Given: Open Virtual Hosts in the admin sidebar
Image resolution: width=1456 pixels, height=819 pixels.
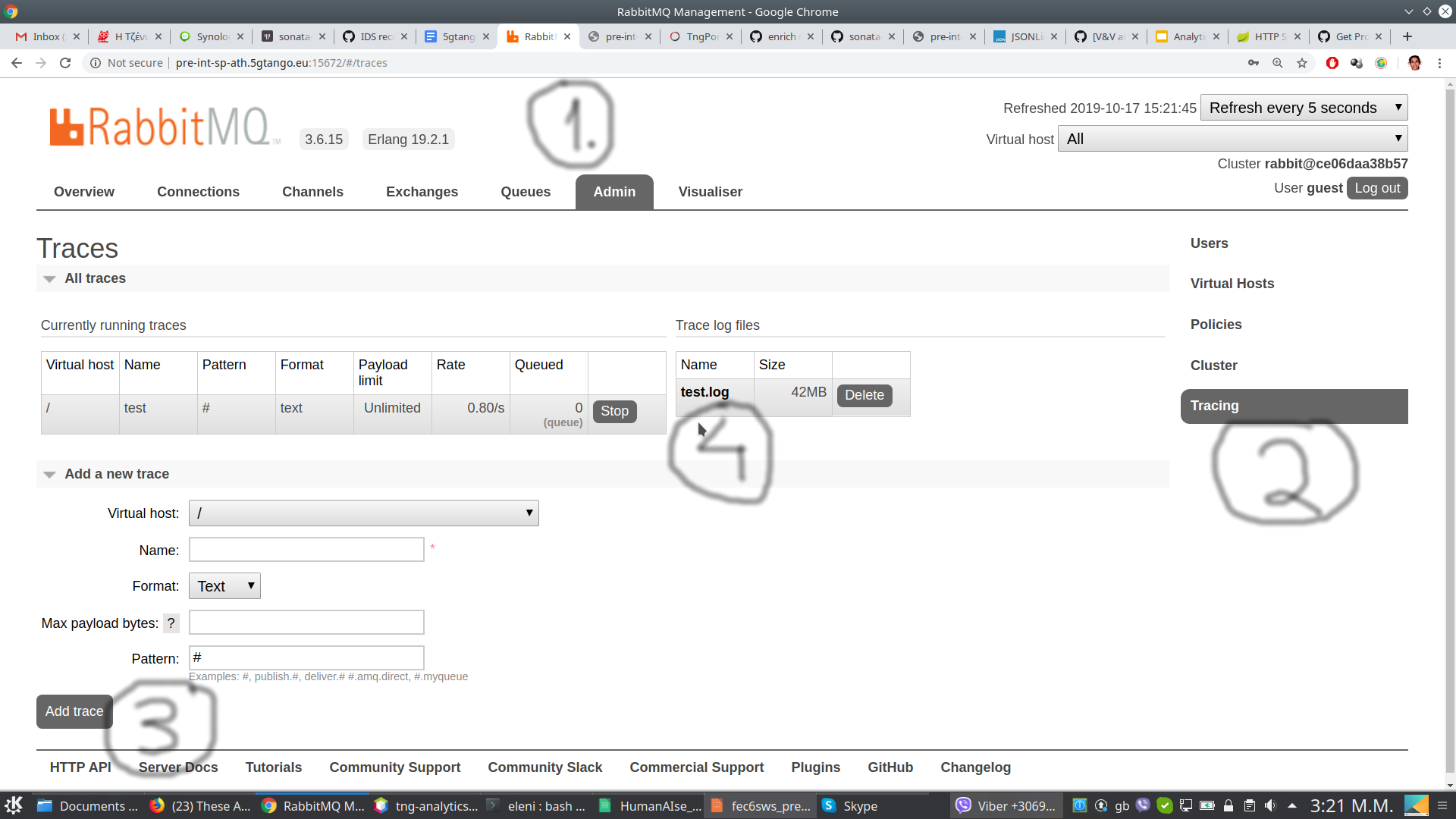Looking at the screenshot, I should coord(1232,284).
